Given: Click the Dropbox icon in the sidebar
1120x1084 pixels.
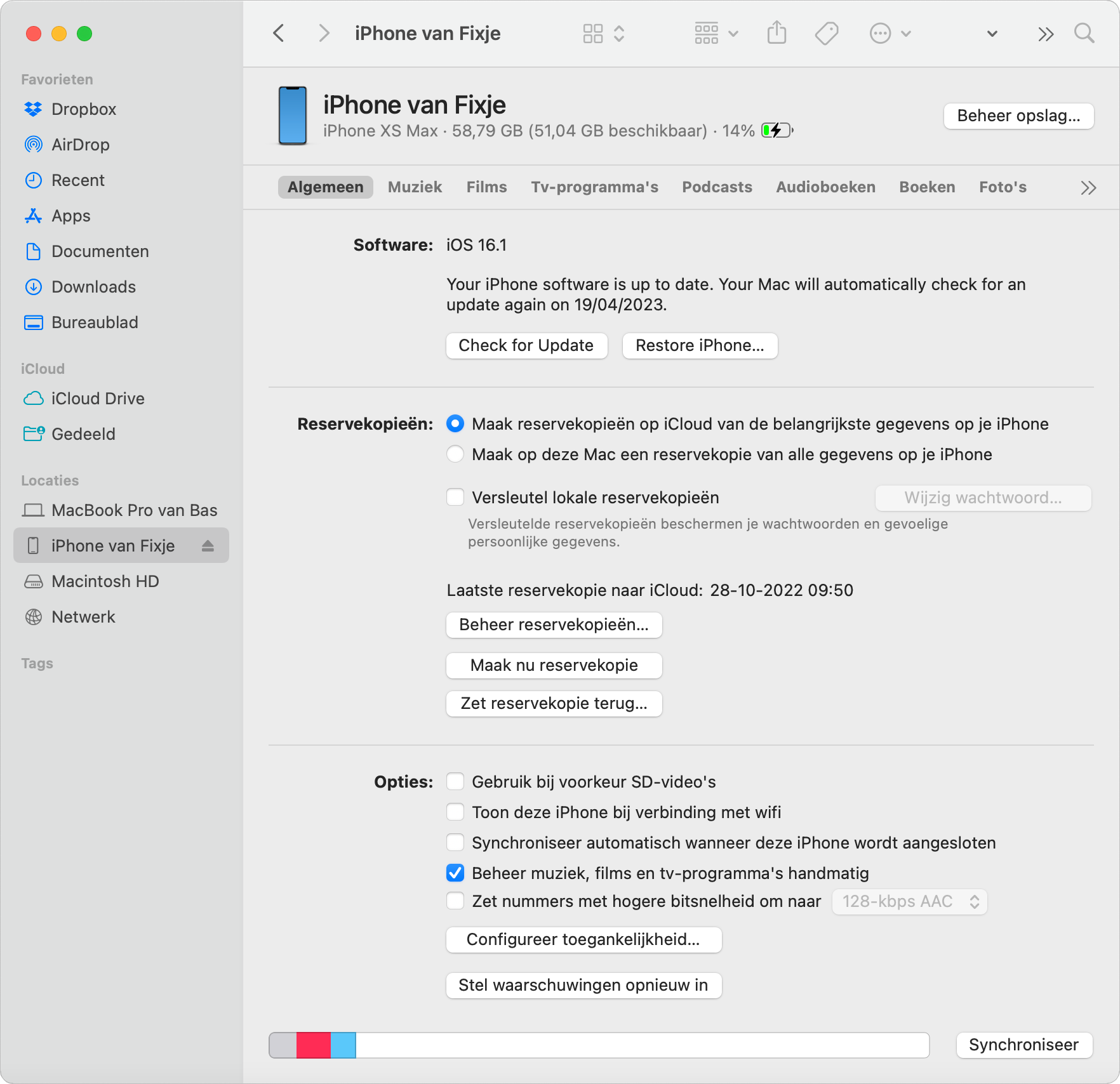Looking at the screenshot, I should tap(33, 109).
